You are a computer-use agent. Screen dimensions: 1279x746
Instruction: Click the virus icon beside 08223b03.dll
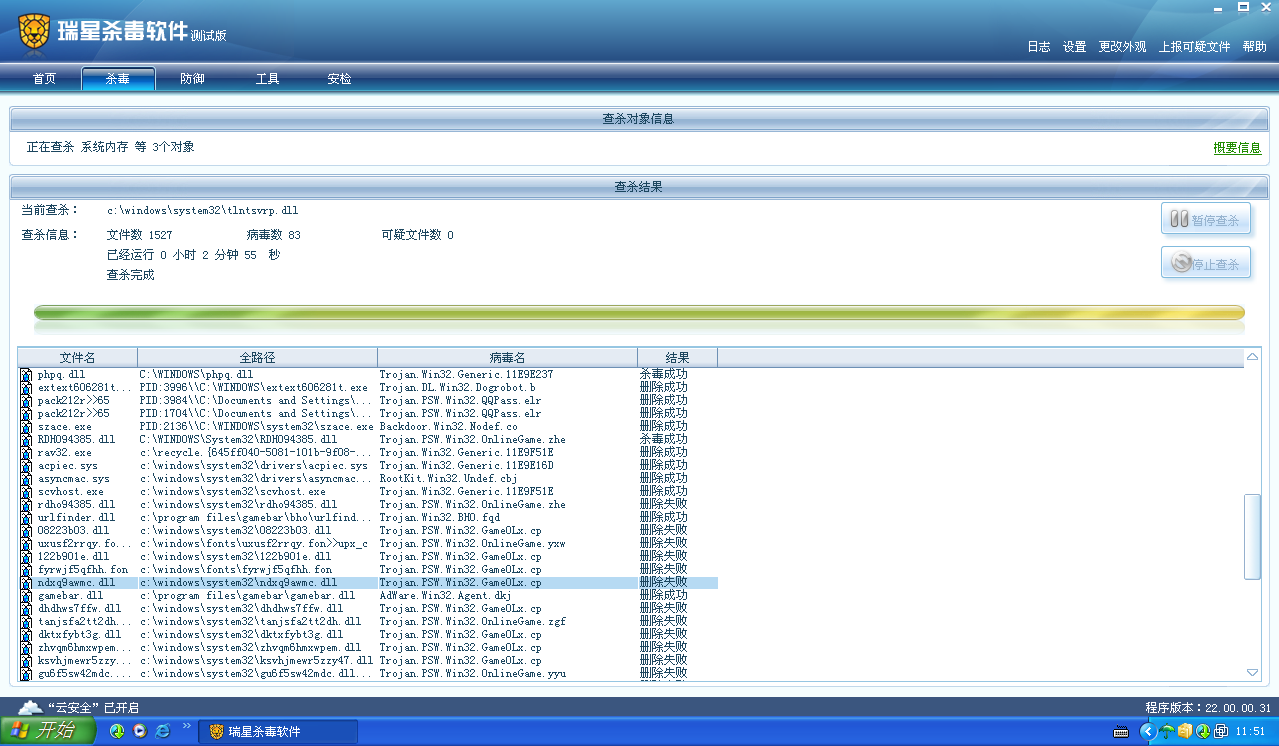27,530
